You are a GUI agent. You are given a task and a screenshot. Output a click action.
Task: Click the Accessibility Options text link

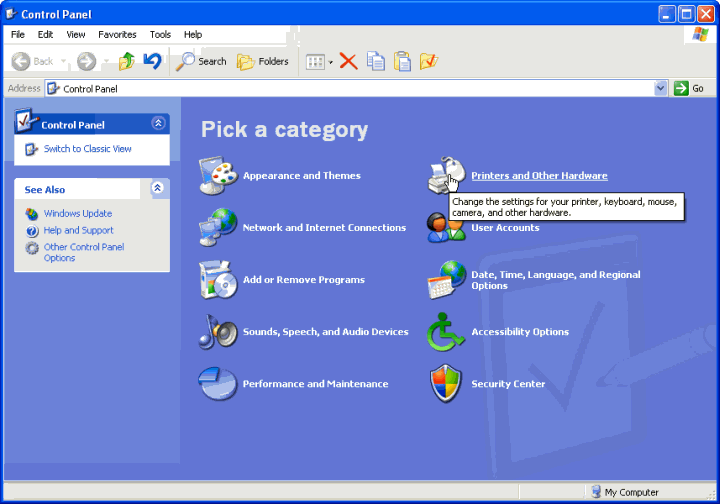[520, 332]
